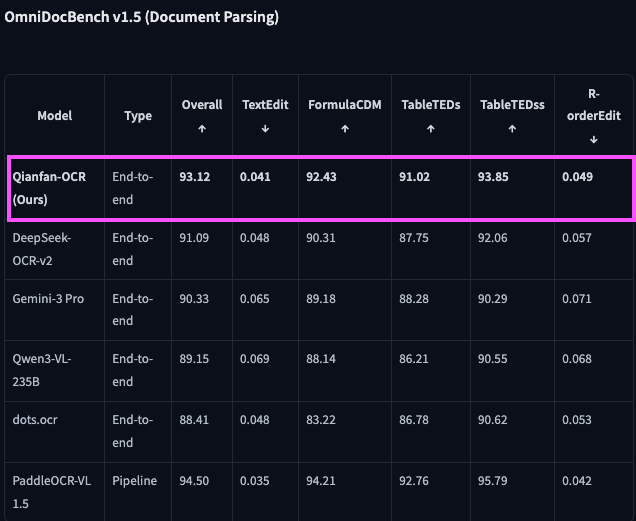The width and height of the screenshot is (636, 521).
Task: Click PaddleOCR-VL overall score 94.50
Action: (194, 481)
